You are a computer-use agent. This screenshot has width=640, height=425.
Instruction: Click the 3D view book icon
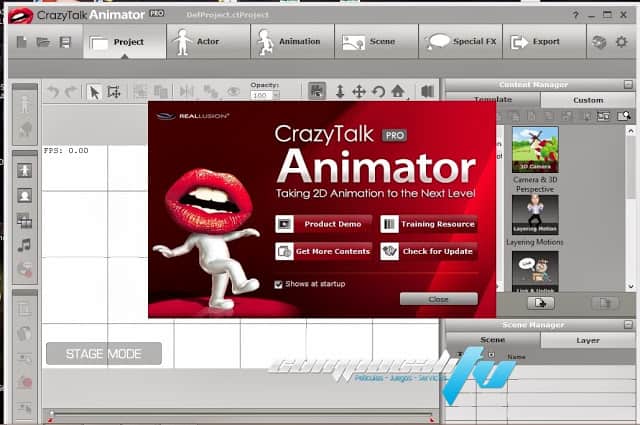pos(427,91)
